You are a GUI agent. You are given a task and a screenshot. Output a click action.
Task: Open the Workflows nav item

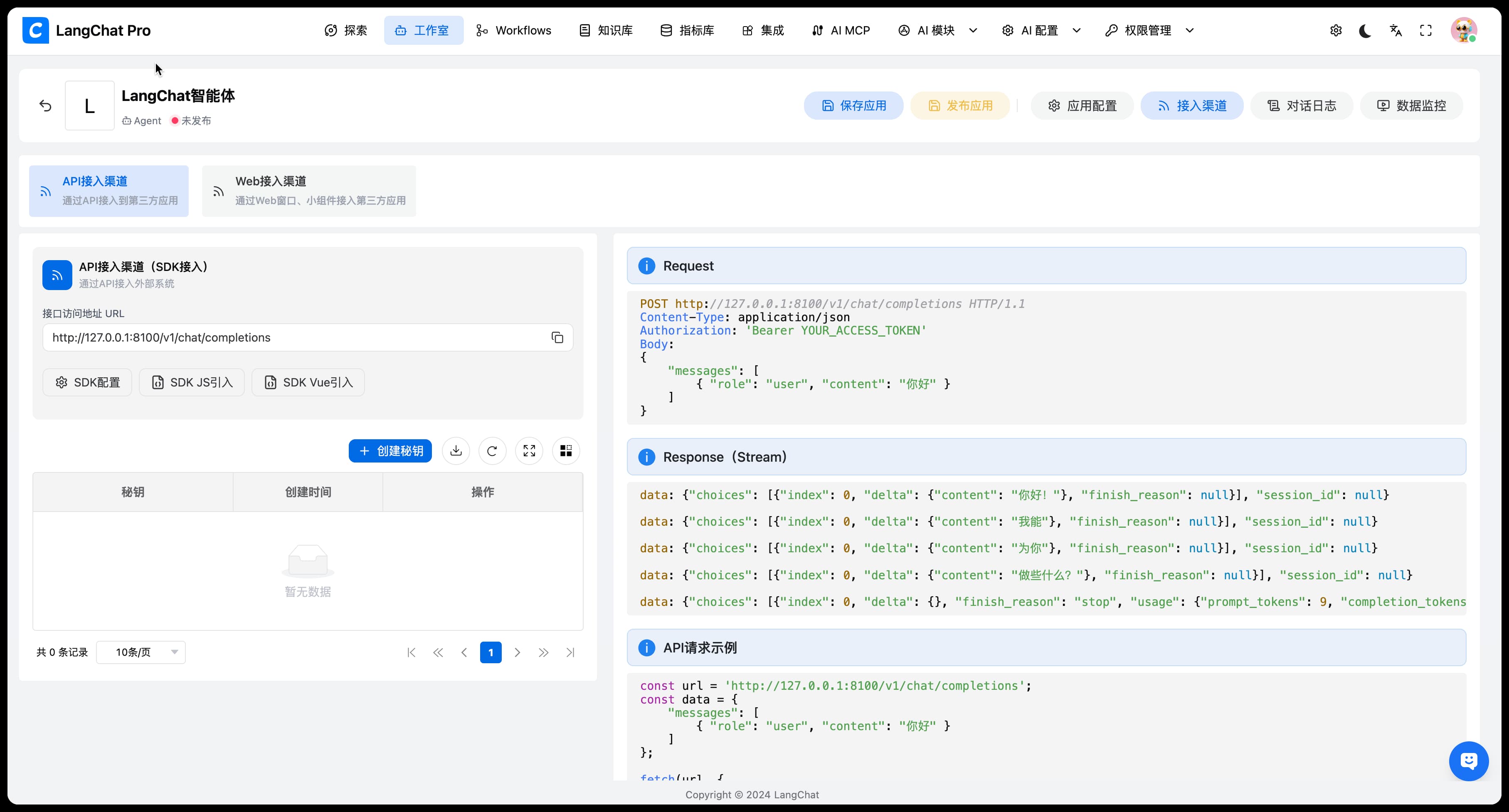click(x=513, y=30)
